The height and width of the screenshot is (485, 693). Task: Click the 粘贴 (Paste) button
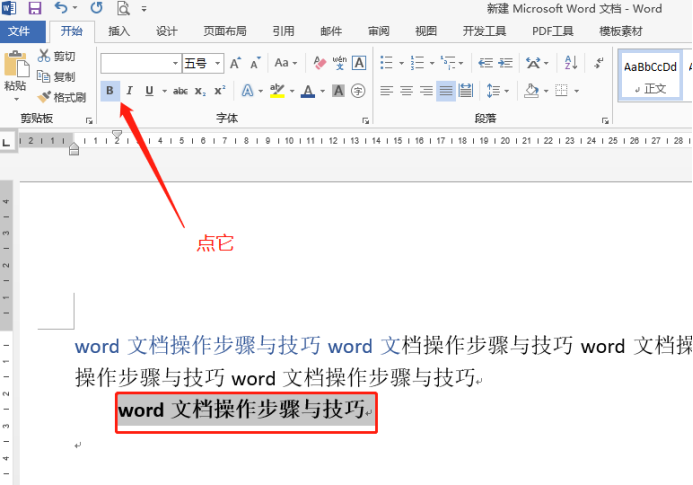(16, 75)
